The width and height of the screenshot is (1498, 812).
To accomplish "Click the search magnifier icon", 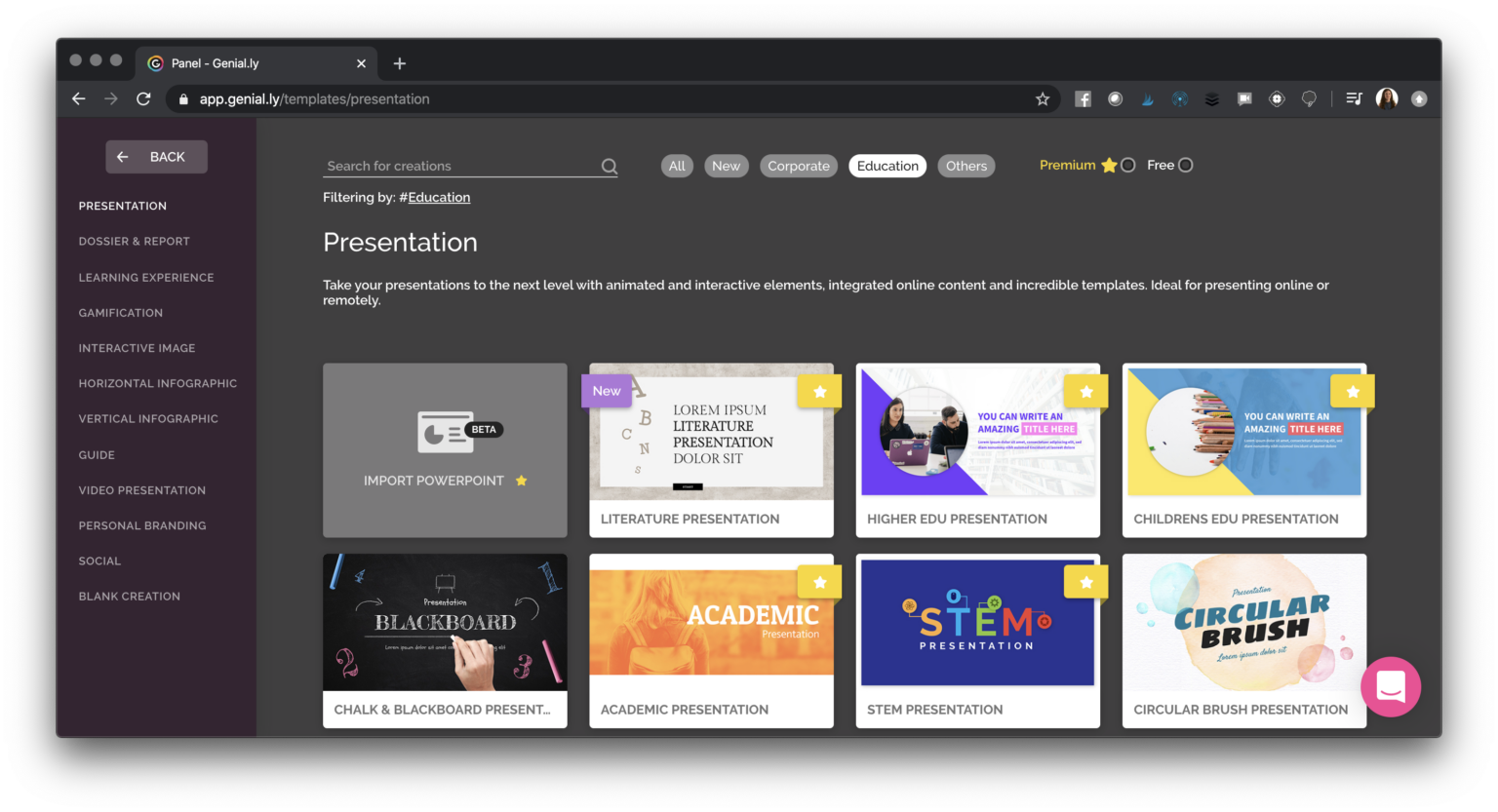I will click(x=609, y=166).
